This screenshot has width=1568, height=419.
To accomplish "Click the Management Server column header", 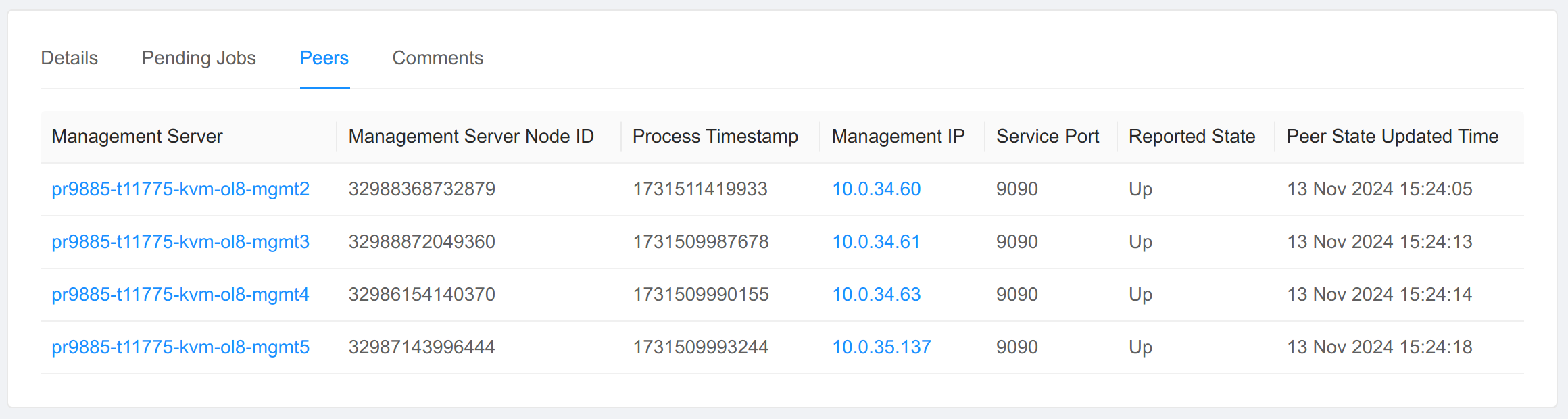I will pyautogui.click(x=137, y=137).
